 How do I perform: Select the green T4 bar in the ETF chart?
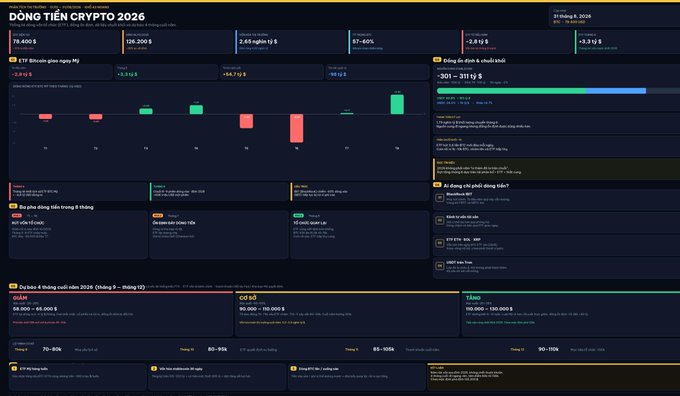(196, 110)
